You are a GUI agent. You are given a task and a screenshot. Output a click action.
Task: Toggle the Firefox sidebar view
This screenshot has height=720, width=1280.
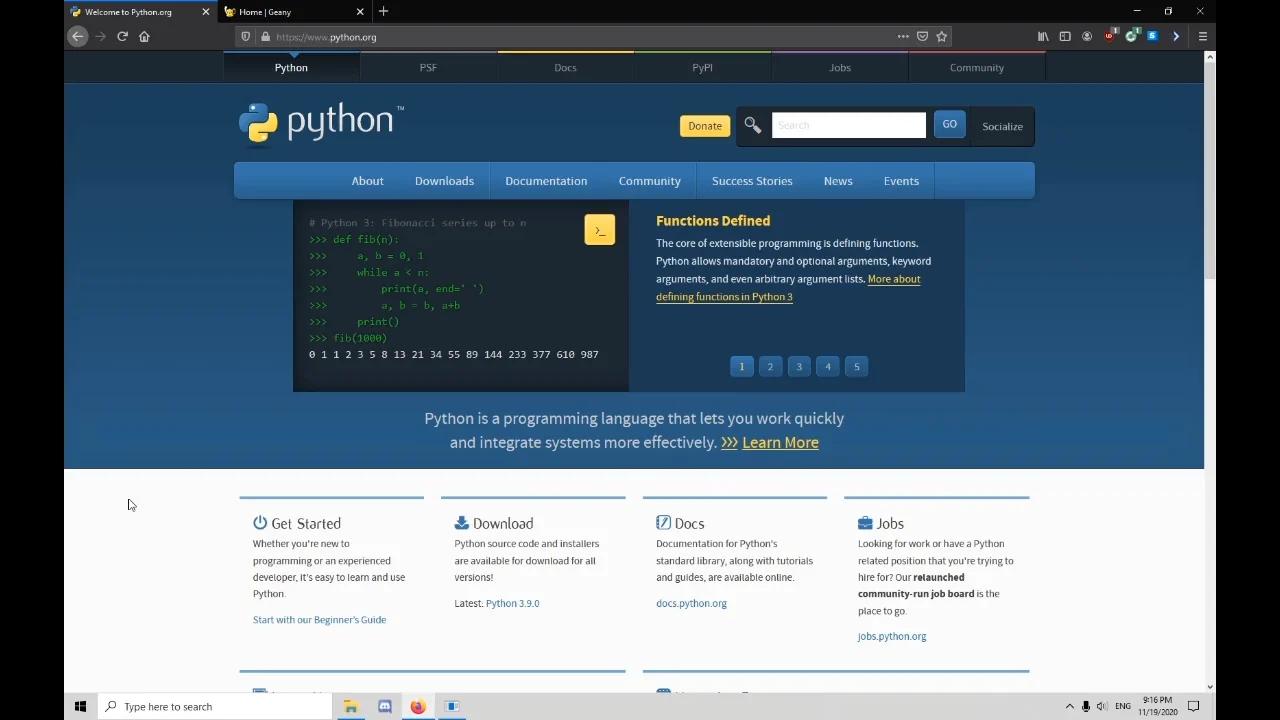1065,36
